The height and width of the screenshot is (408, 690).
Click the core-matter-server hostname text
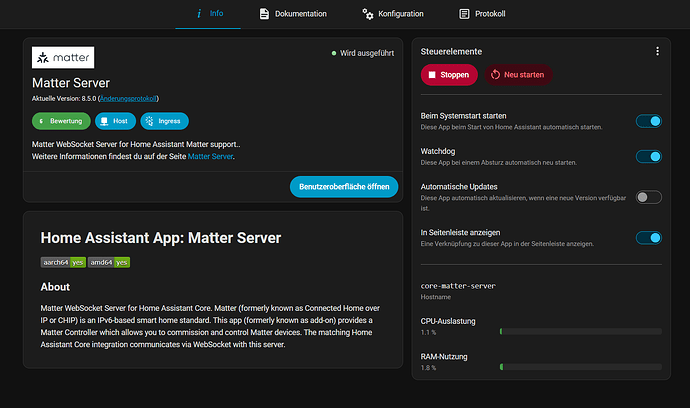(x=458, y=286)
